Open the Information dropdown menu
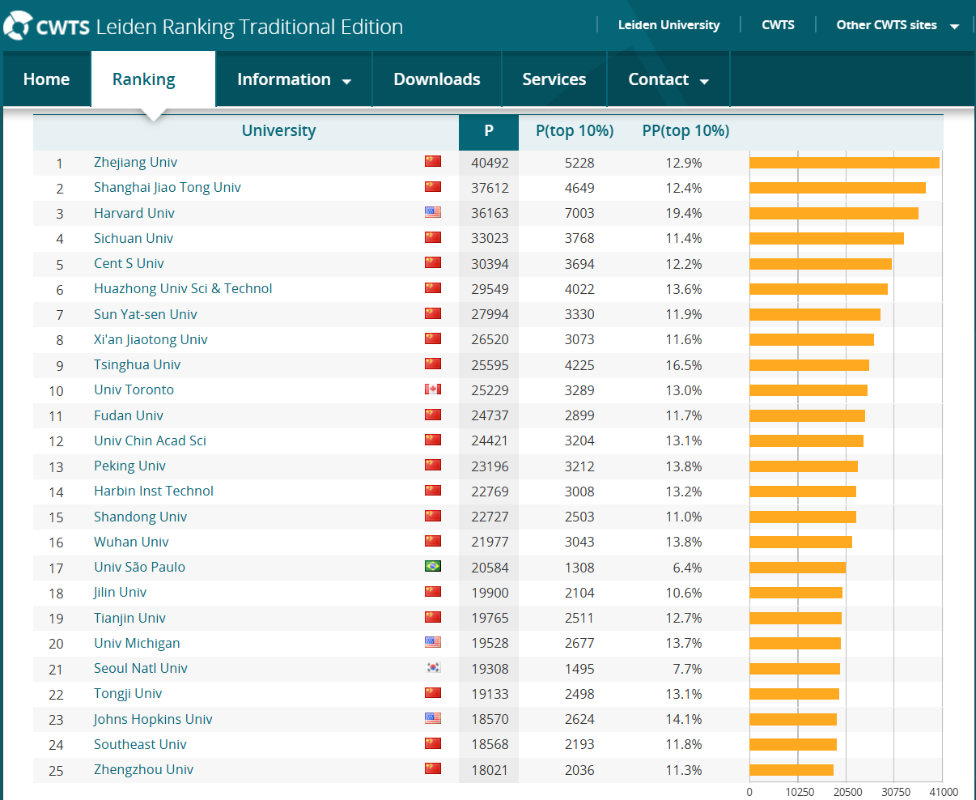This screenshot has width=976, height=800. (294, 80)
